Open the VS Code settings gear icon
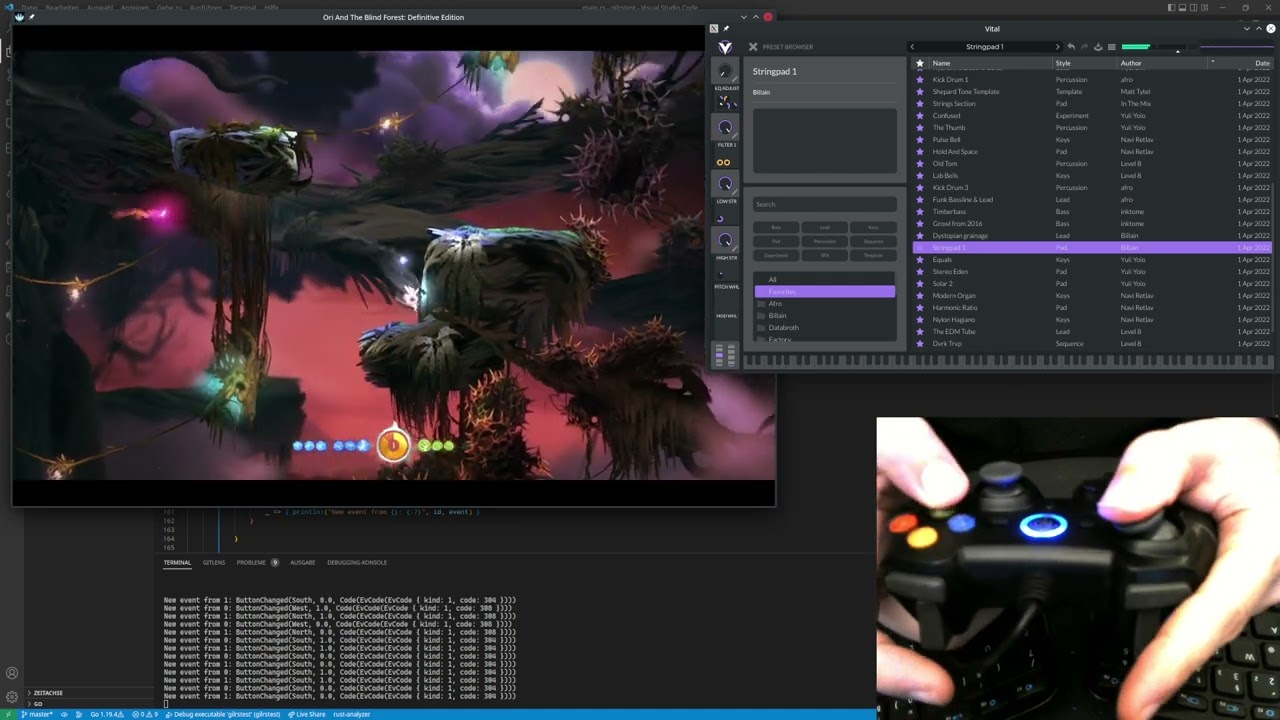 11,697
